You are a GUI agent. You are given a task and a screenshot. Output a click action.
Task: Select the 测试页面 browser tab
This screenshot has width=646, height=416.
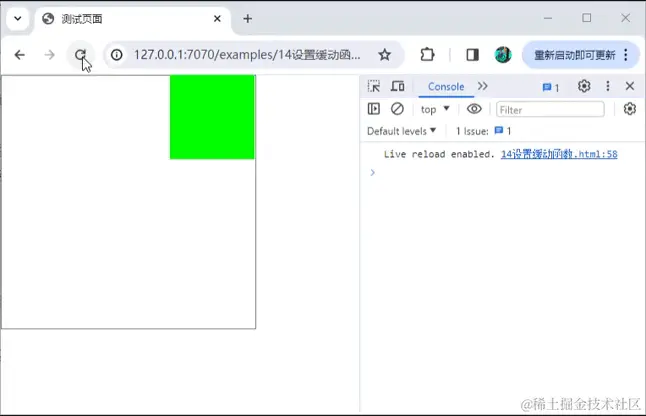click(x=133, y=19)
